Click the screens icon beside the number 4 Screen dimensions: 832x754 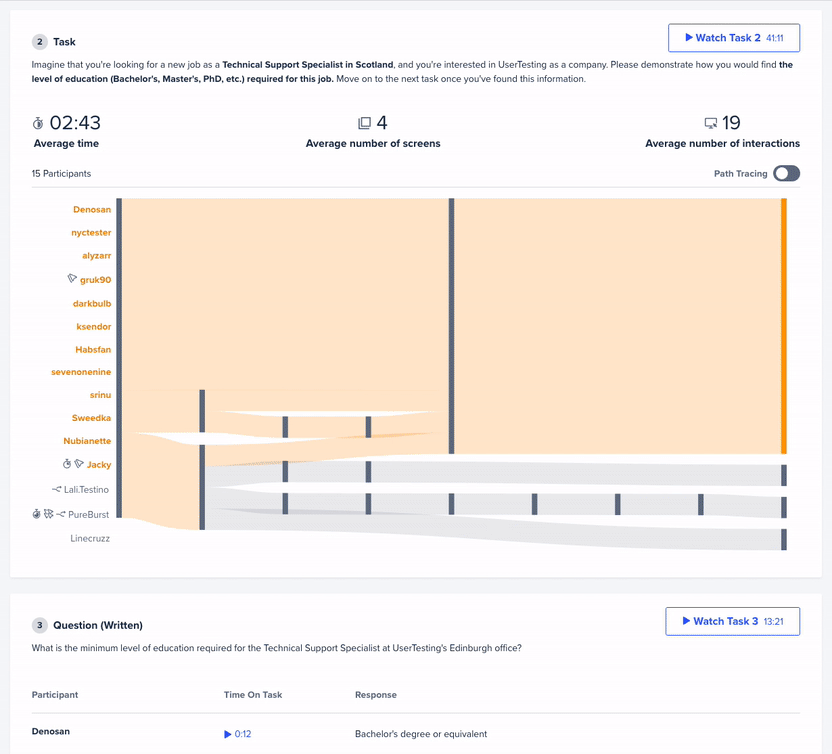pos(364,123)
